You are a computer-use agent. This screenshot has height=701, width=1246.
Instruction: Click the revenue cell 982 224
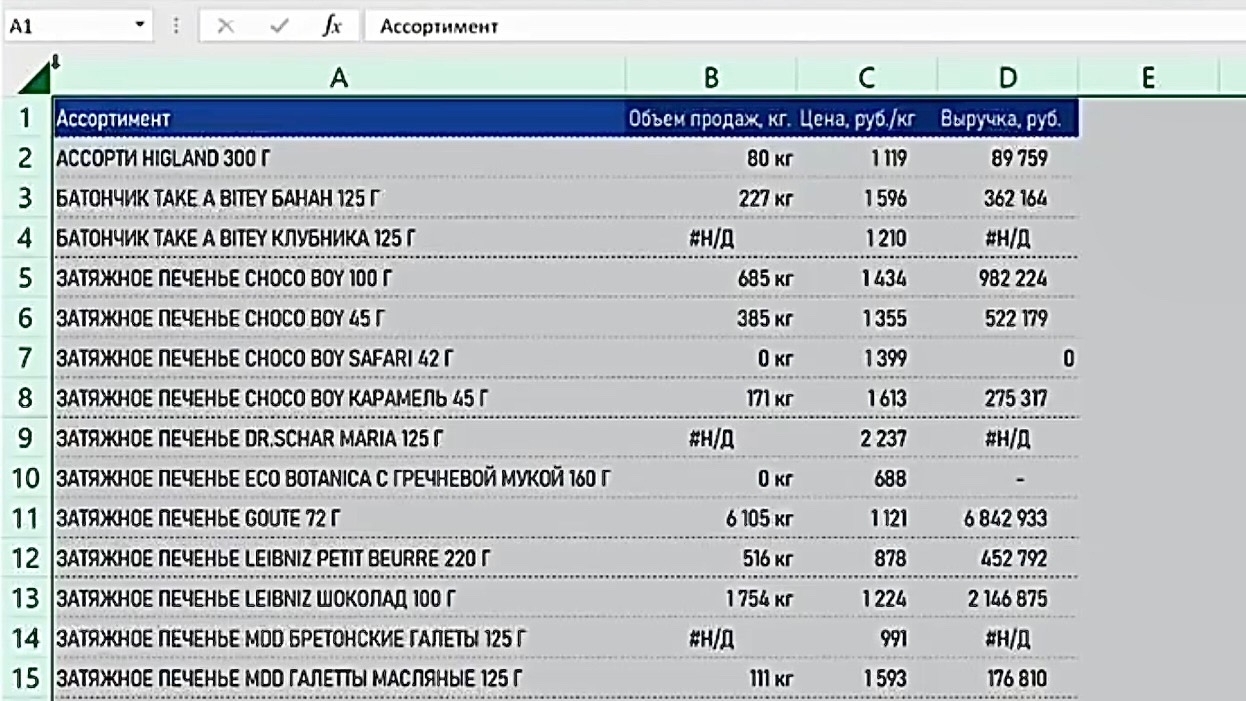point(1008,278)
